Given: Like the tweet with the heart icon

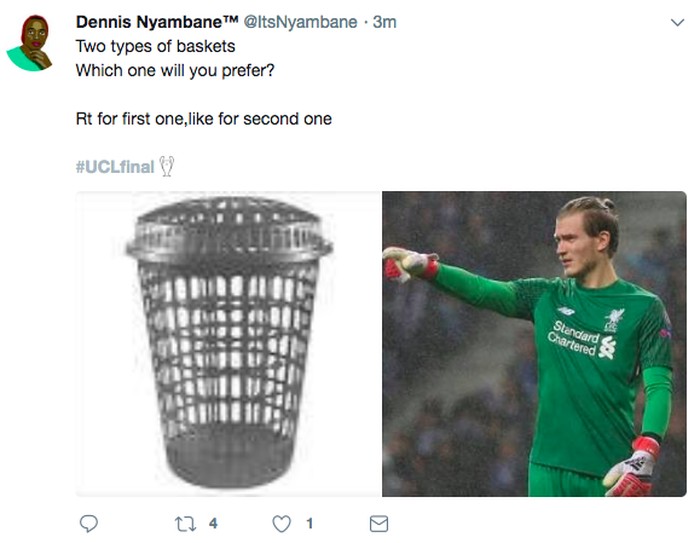Looking at the screenshot, I should (282, 523).
